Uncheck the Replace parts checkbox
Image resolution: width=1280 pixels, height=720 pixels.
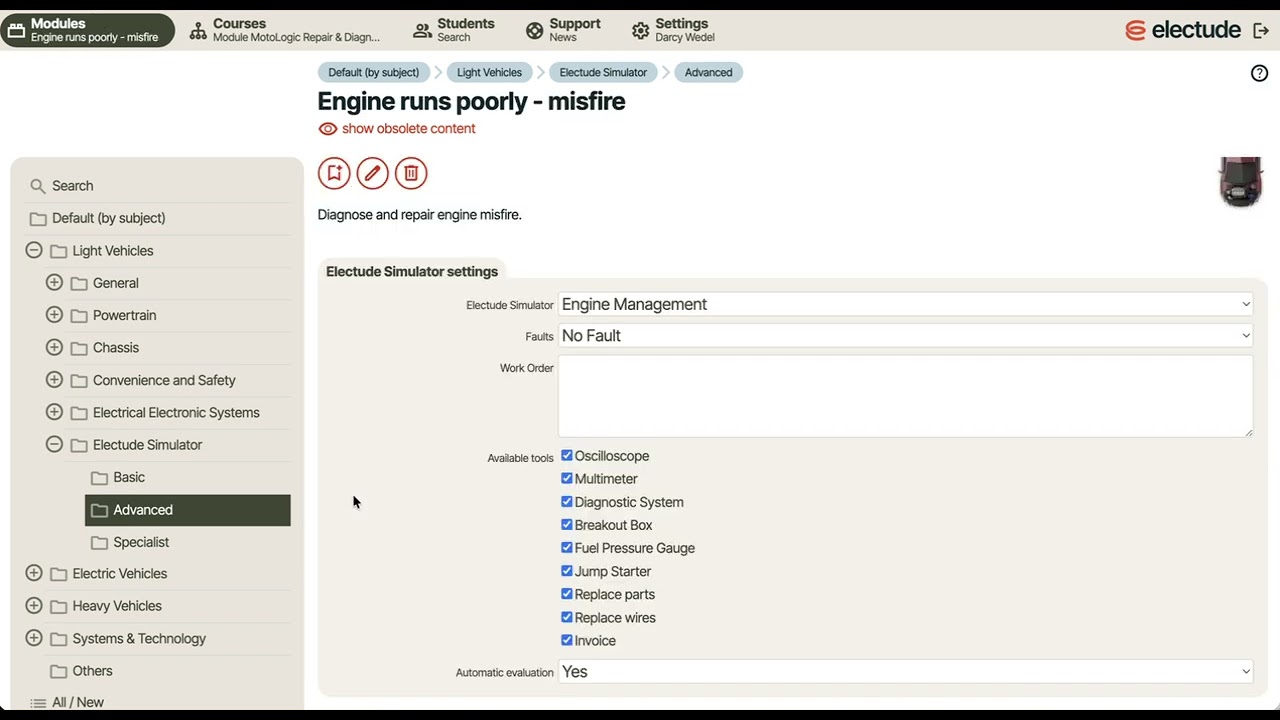[x=567, y=594]
